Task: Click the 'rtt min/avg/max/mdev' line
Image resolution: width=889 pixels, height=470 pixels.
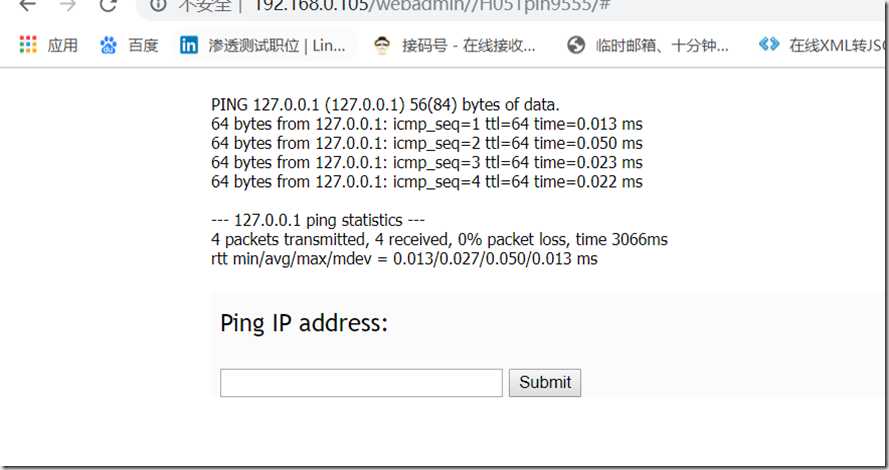Action: coord(404,259)
